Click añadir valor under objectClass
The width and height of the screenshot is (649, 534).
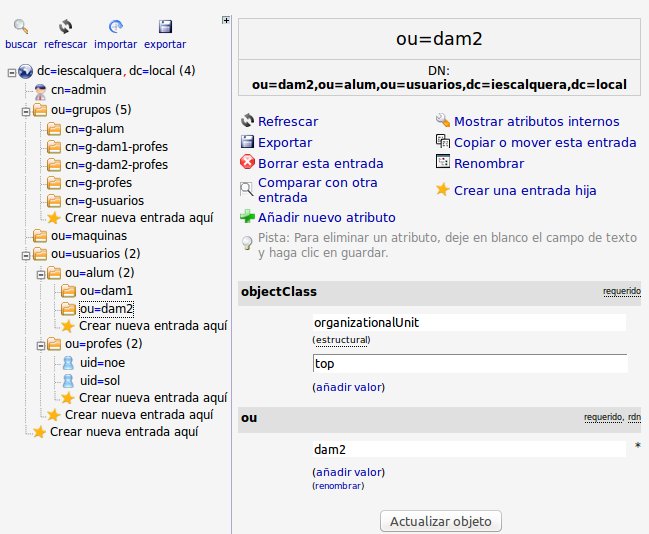tap(350, 387)
